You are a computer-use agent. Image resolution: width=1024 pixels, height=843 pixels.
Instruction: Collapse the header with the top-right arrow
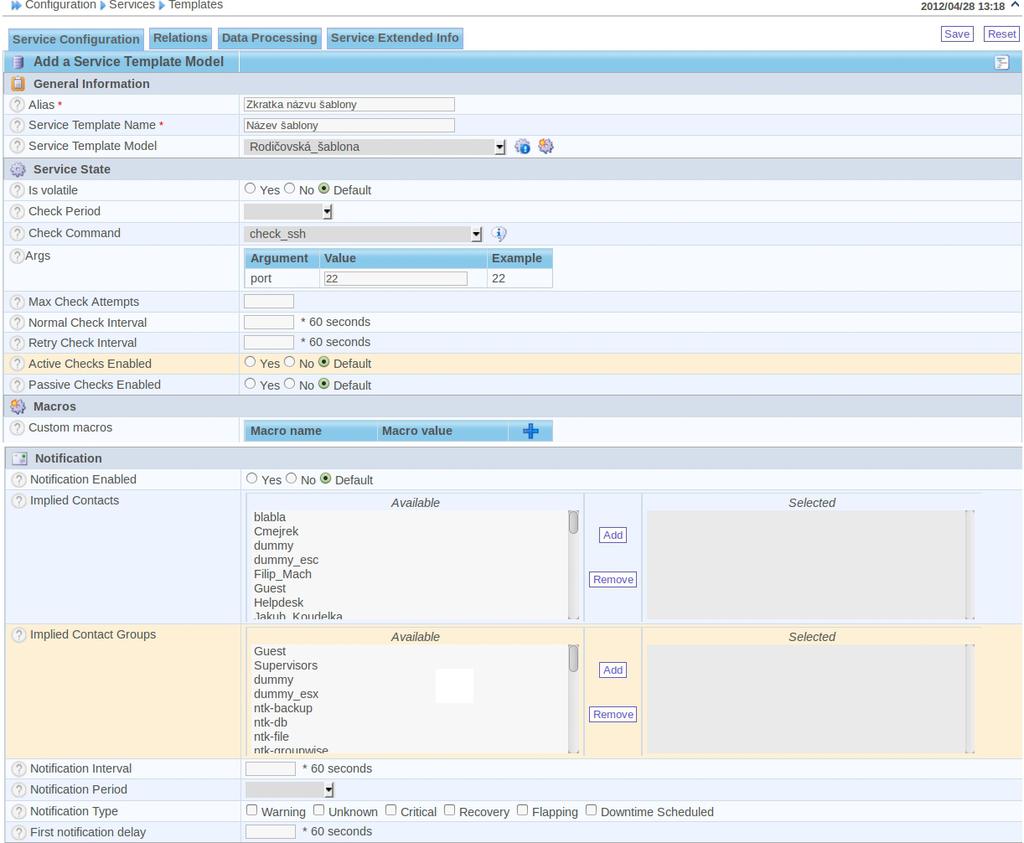click(x=1015, y=5)
